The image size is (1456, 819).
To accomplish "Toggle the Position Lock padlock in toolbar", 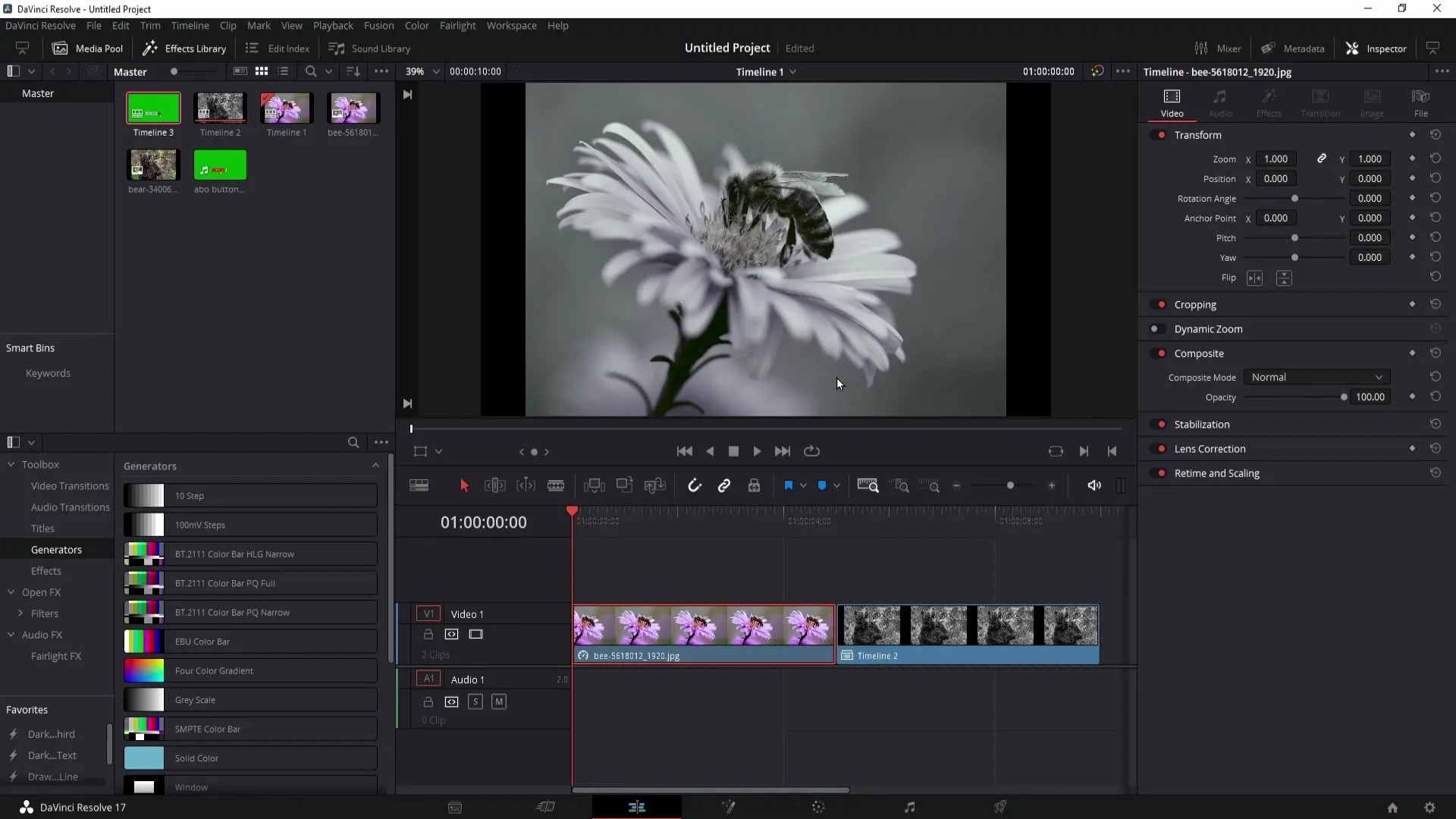I will point(754,485).
